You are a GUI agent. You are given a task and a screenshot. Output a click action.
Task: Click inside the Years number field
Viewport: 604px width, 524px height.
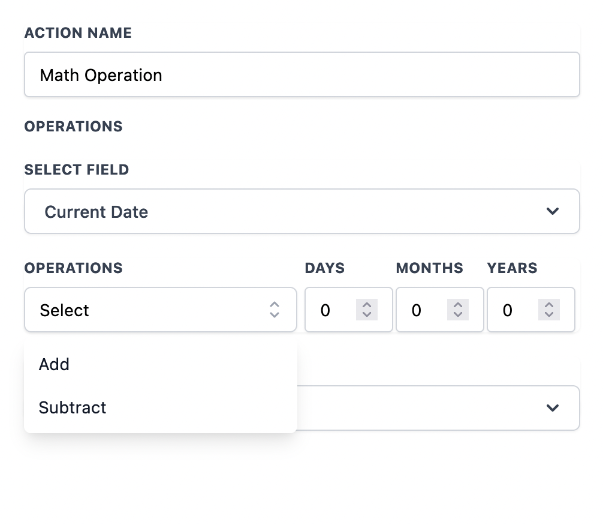[513, 310]
